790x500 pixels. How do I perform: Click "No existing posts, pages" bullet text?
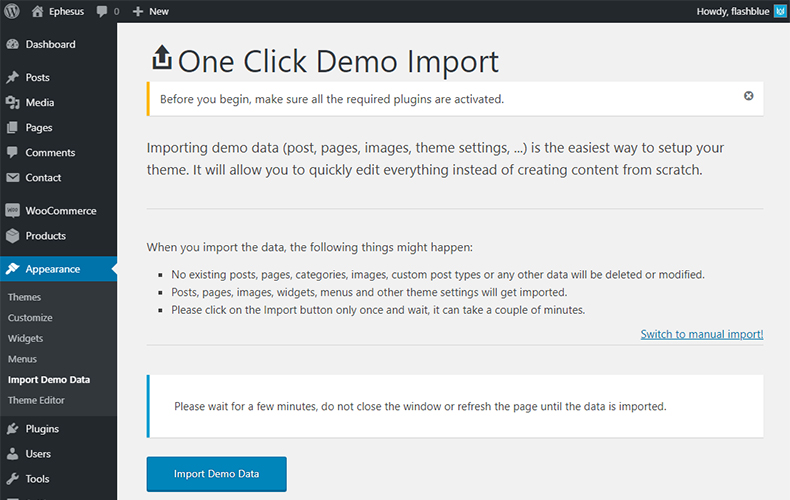(x=438, y=275)
